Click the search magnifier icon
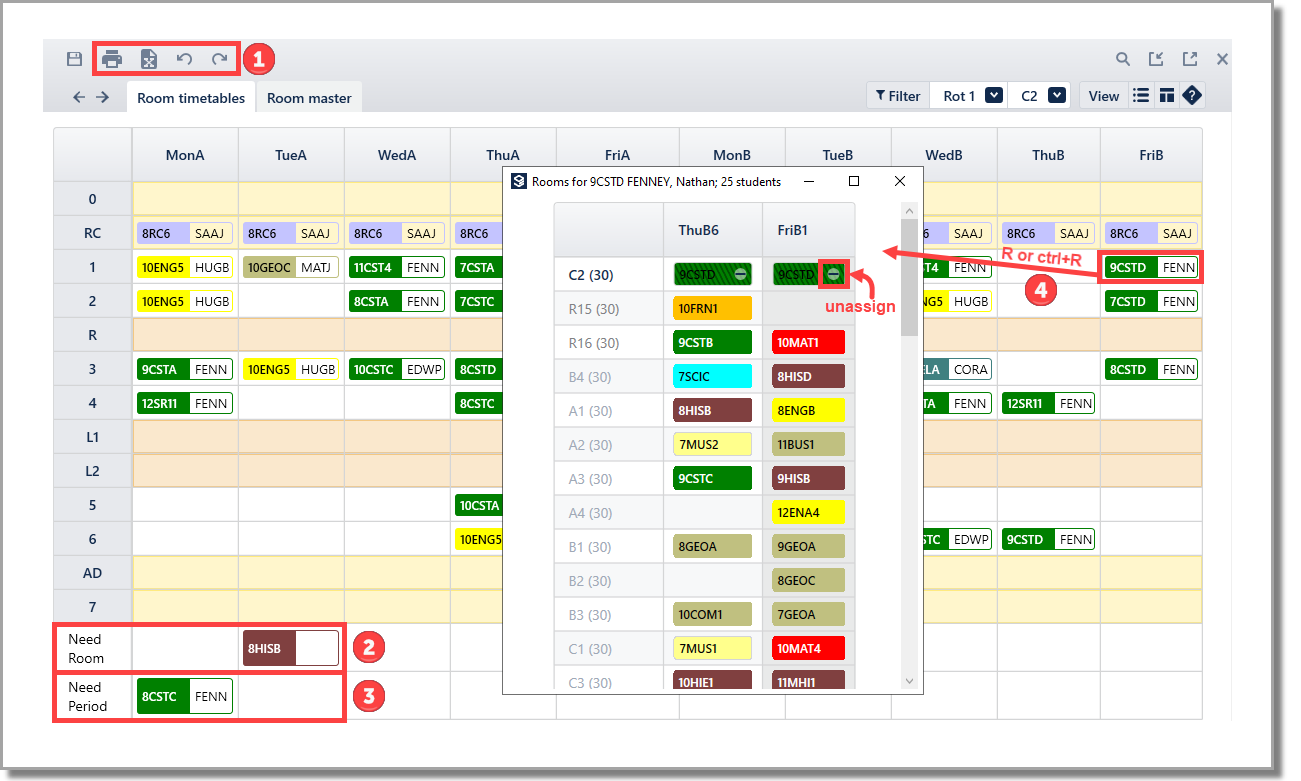Viewport: 1301px width, 781px height. 1123,59
